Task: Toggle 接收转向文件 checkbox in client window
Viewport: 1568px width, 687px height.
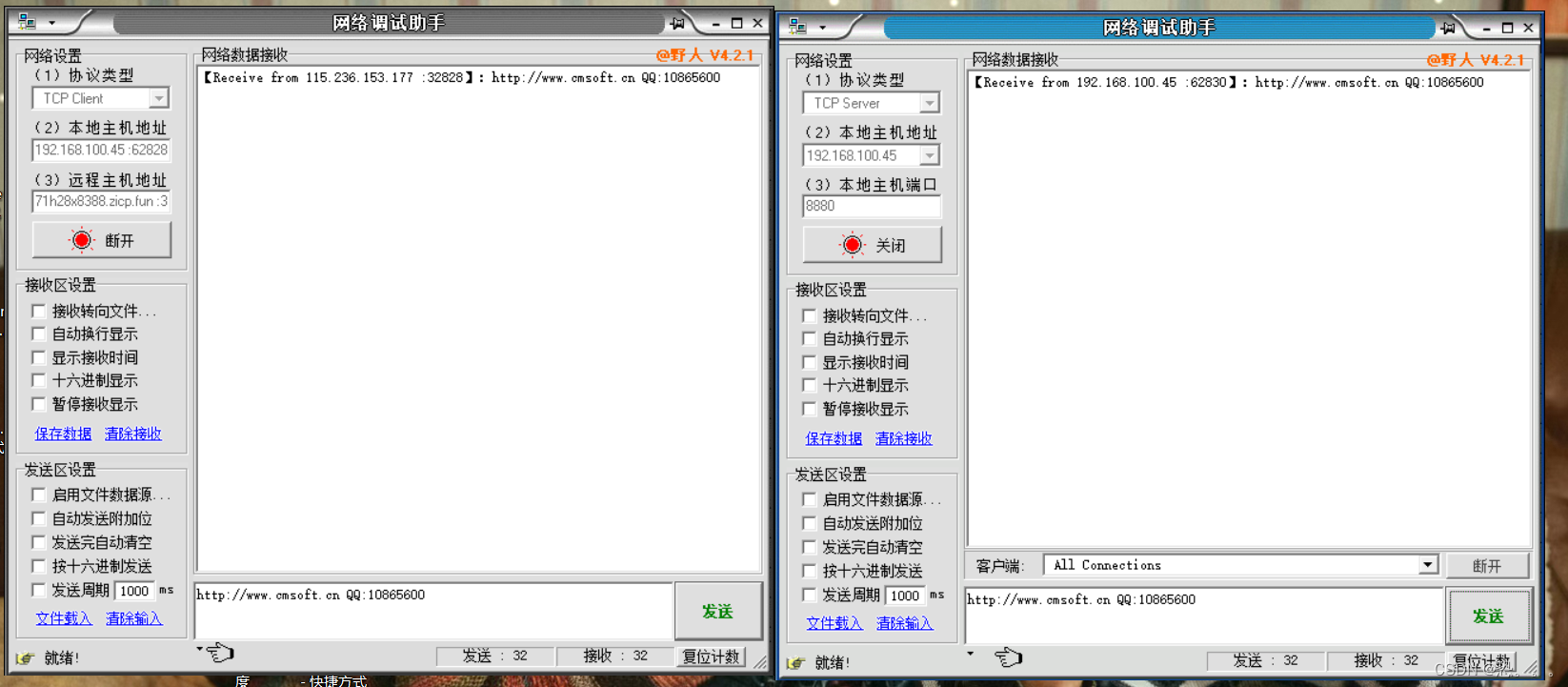Action: 39,311
